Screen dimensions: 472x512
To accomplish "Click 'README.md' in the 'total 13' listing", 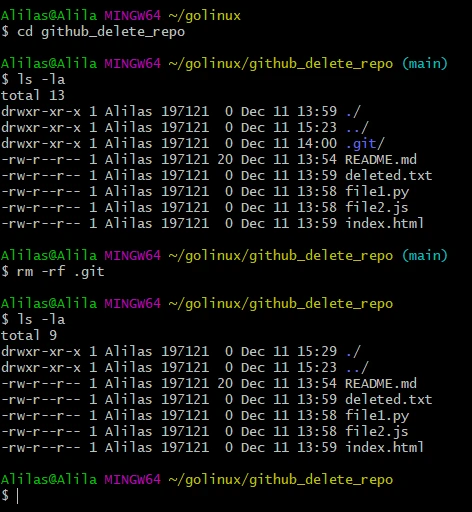I will click(x=381, y=160).
